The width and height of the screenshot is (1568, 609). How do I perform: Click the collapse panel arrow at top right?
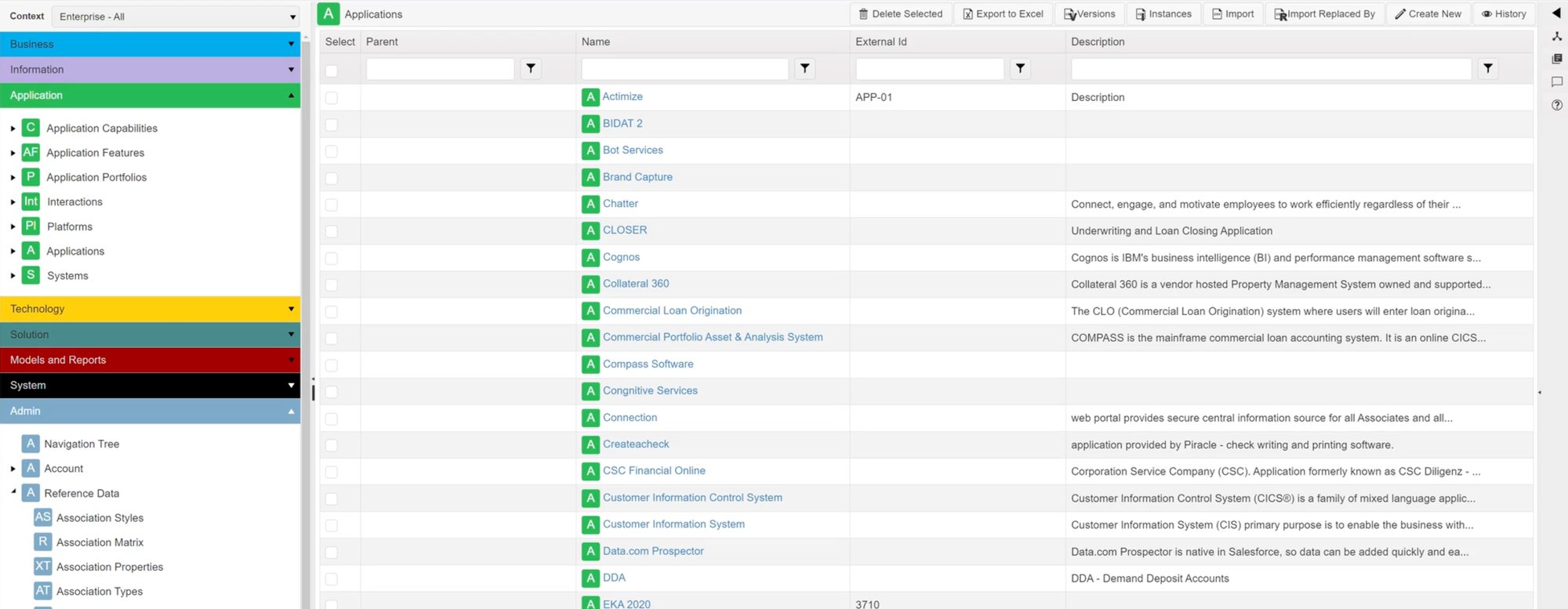tap(1556, 13)
